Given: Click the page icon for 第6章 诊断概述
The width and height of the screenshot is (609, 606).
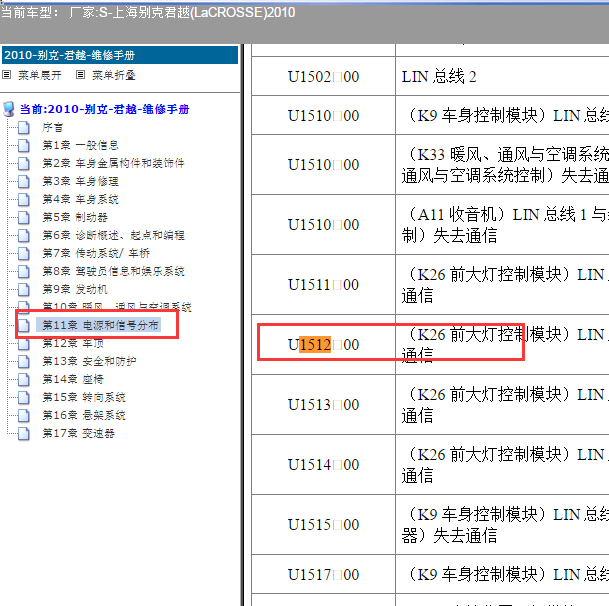Looking at the screenshot, I should pyautogui.click(x=24, y=235).
